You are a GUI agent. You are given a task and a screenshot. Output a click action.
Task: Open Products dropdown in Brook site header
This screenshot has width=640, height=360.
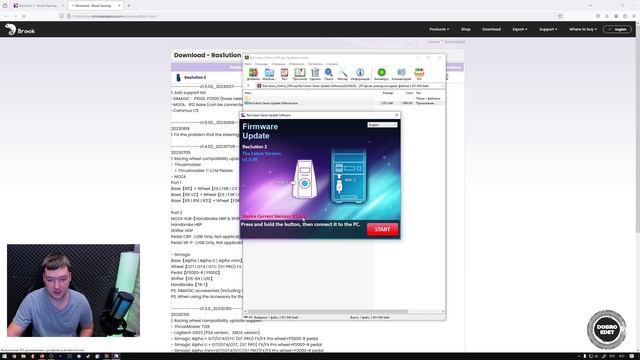click(x=439, y=29)
